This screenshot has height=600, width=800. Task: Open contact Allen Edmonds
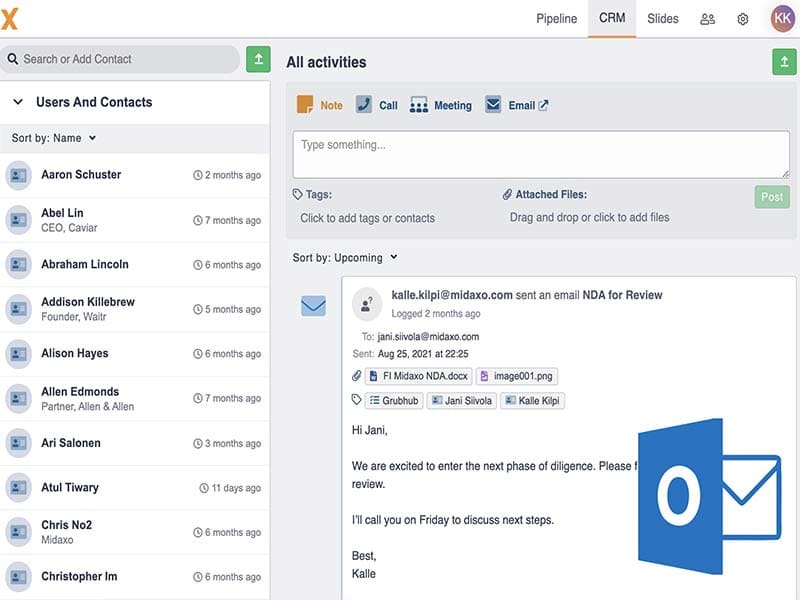click(135, 398)
